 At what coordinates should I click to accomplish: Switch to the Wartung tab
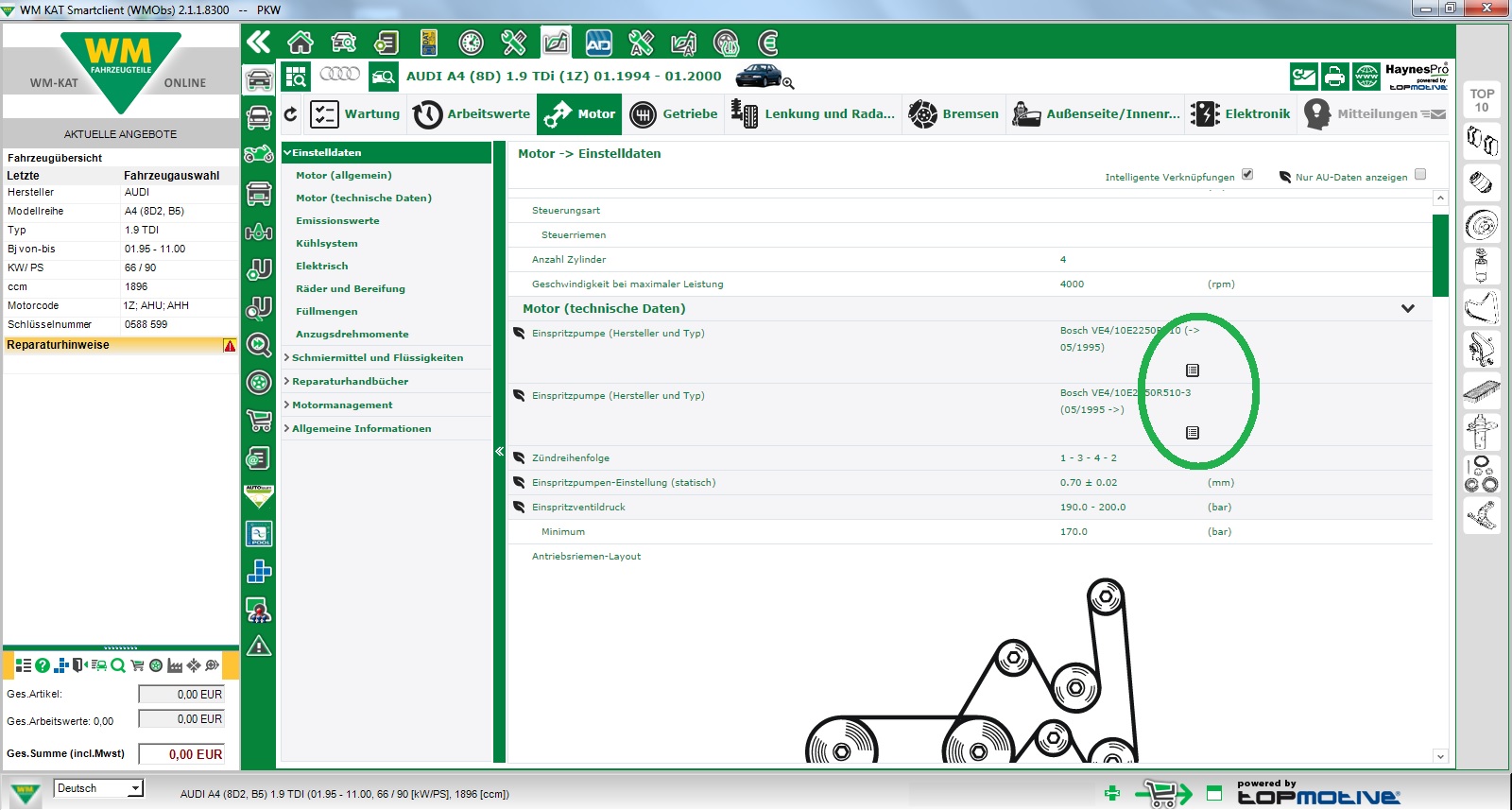click(354, 114)
